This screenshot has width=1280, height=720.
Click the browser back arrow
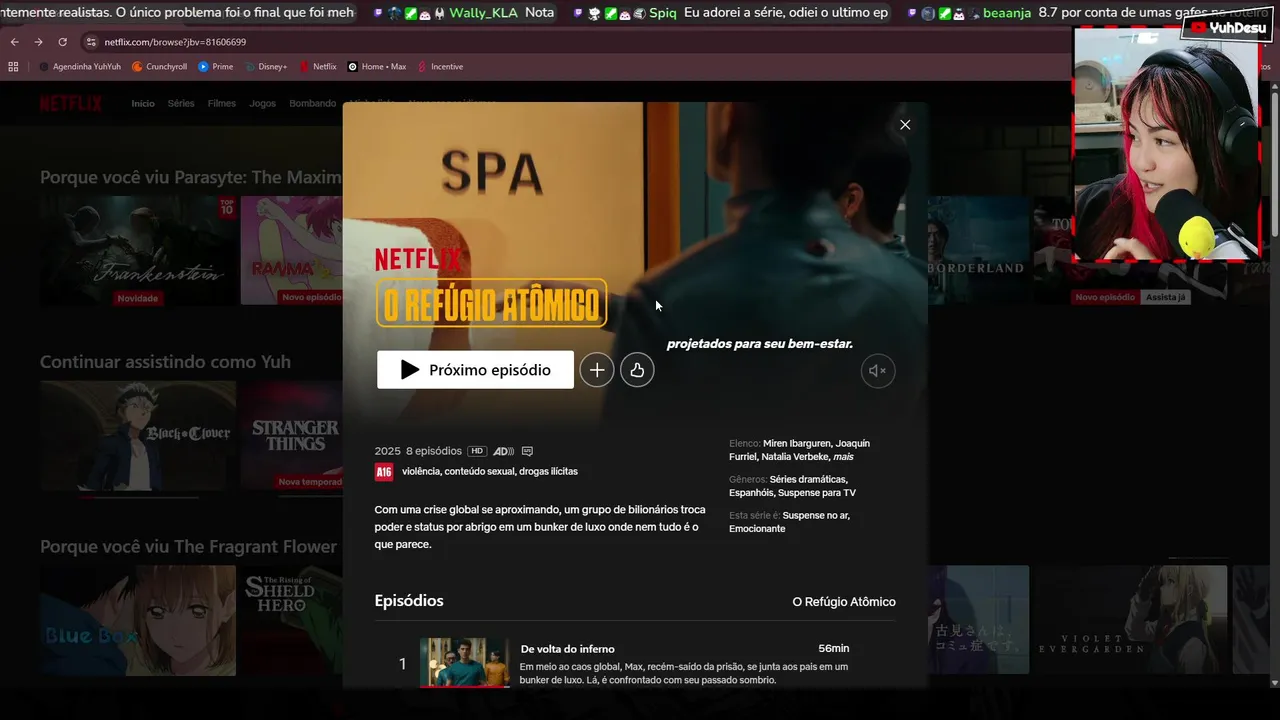tap(14, 42)
